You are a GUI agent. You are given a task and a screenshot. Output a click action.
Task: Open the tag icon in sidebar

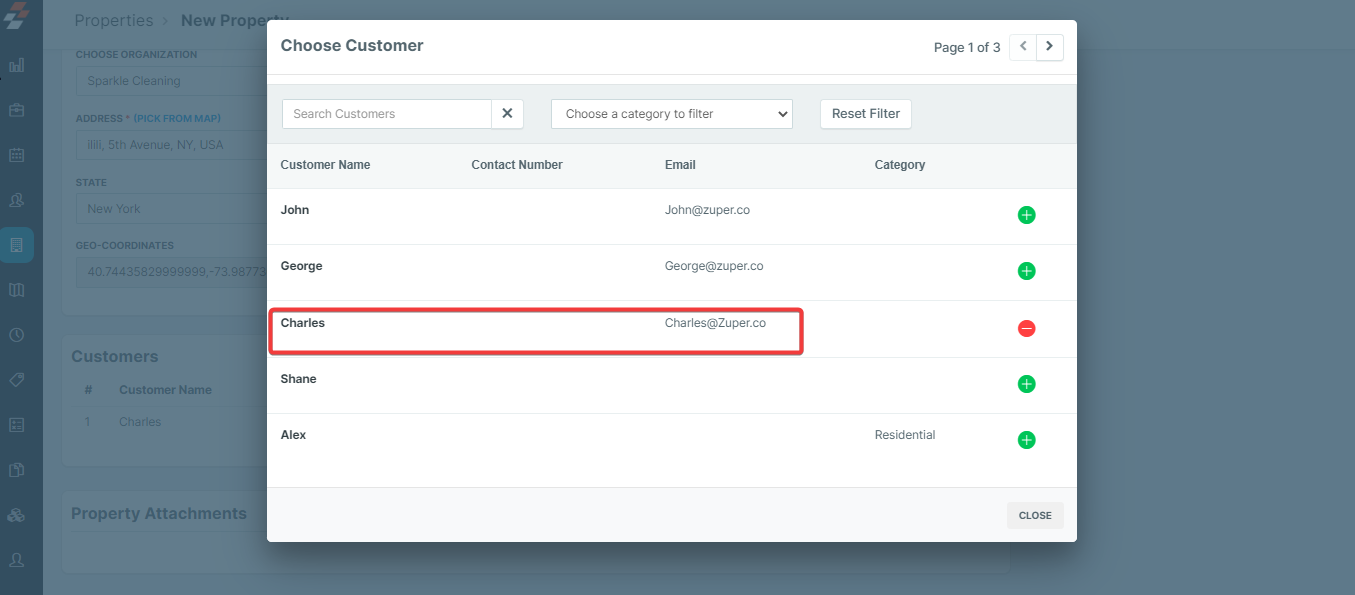17,380
